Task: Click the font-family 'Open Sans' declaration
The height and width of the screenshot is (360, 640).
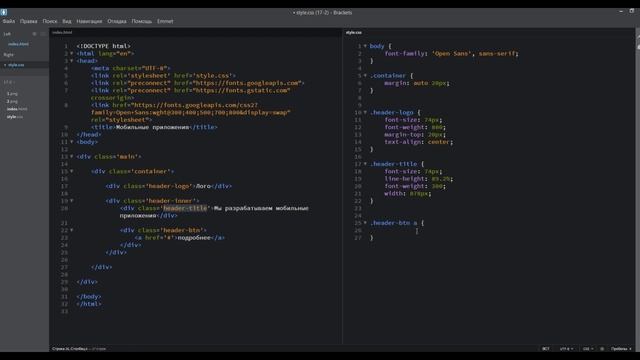Action: pyautogui.click(x=451, y=53)
